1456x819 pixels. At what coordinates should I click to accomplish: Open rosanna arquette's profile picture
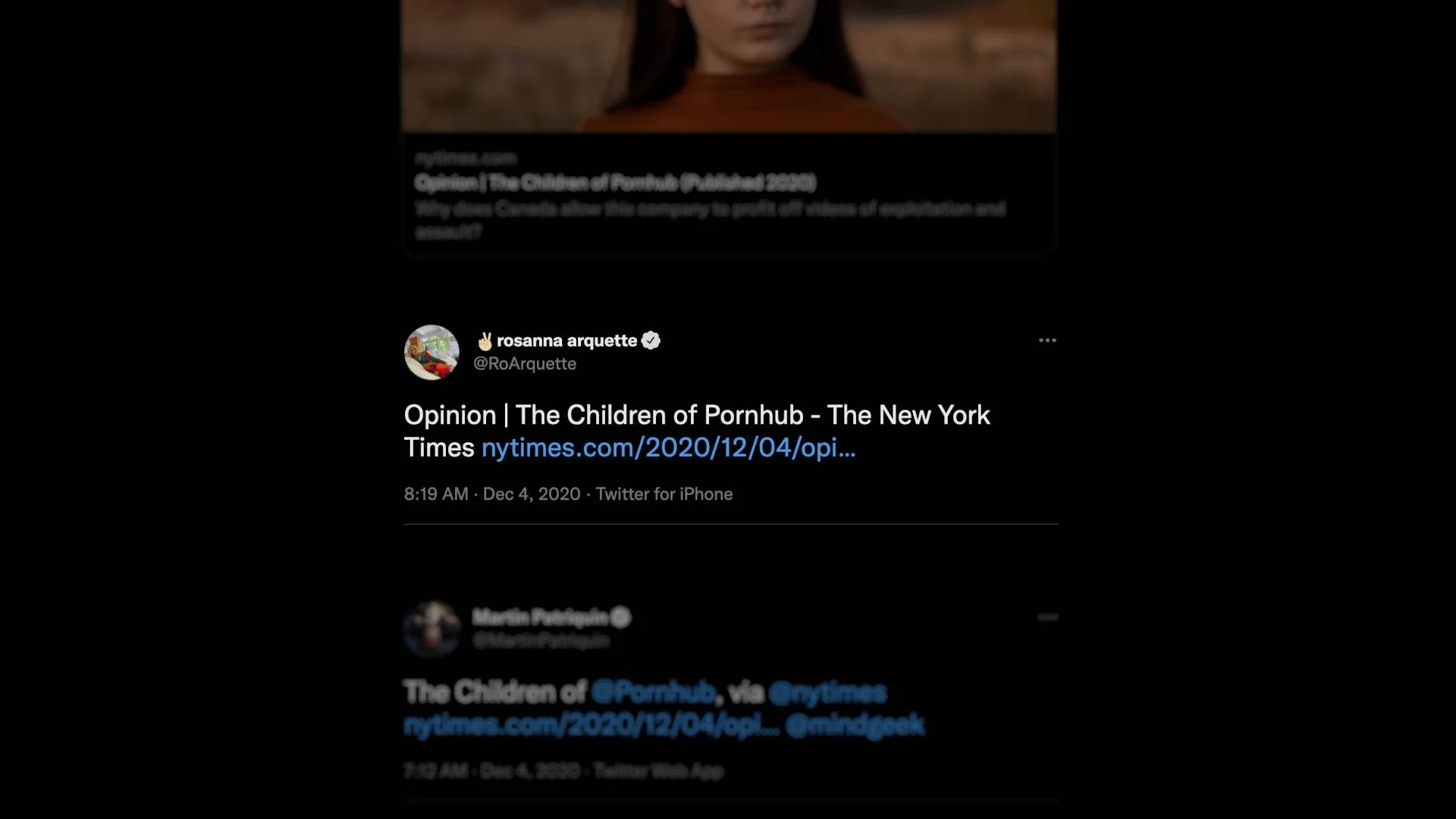click(x=431, y=353)
